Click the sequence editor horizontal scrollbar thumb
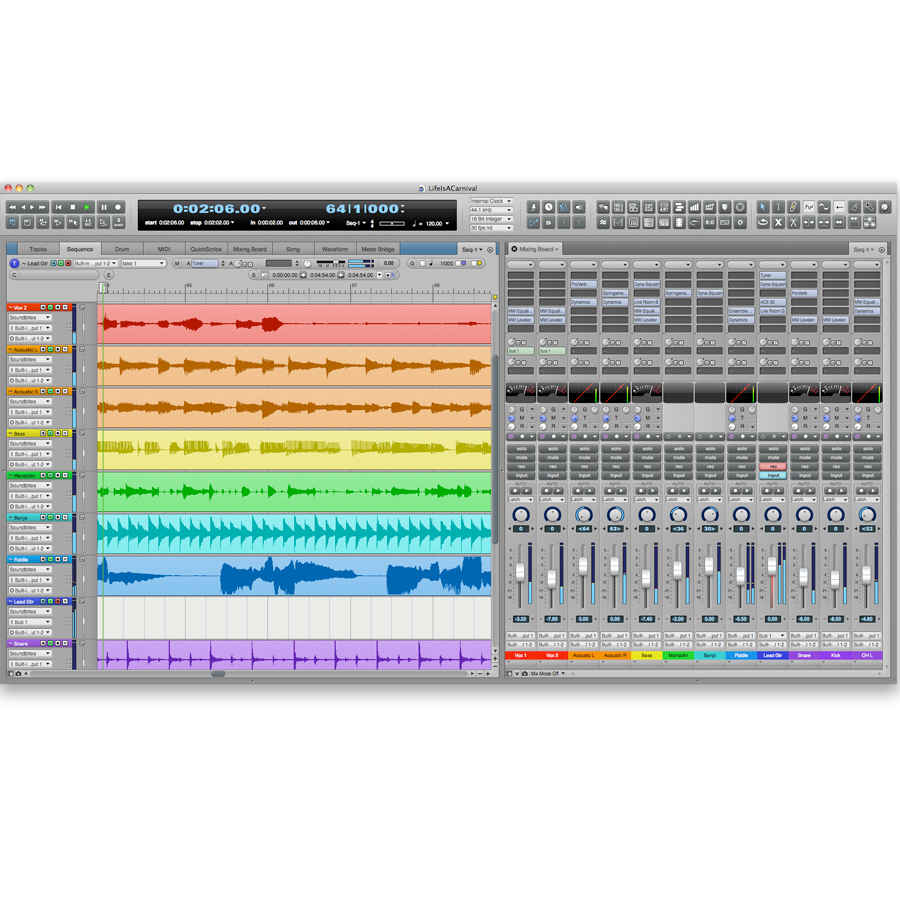Screen dimensions: 900x900 218,674
